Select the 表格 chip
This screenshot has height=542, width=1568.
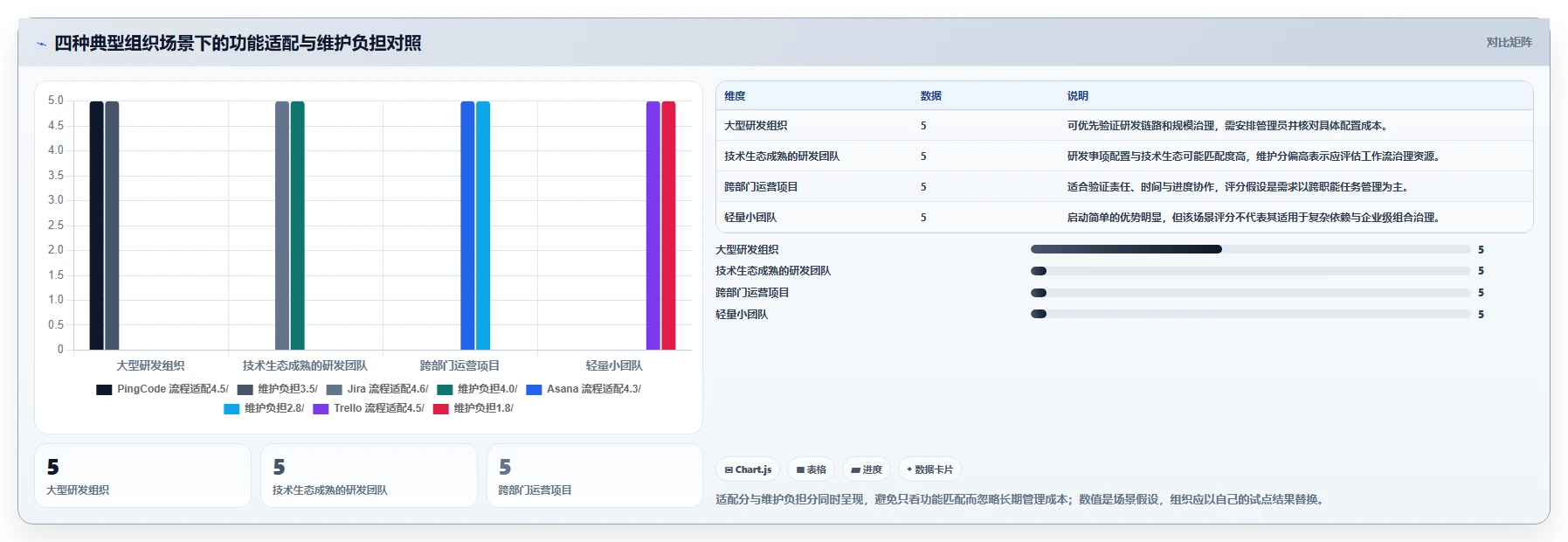click(812, 469)
